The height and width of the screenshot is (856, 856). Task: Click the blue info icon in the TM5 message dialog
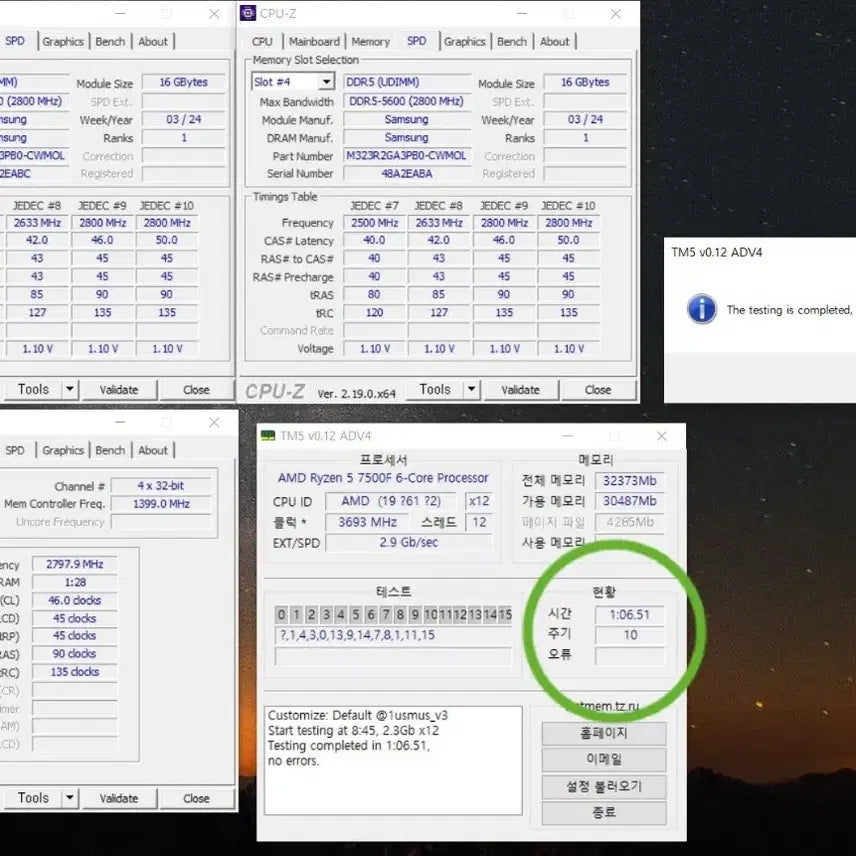(702, 309)
